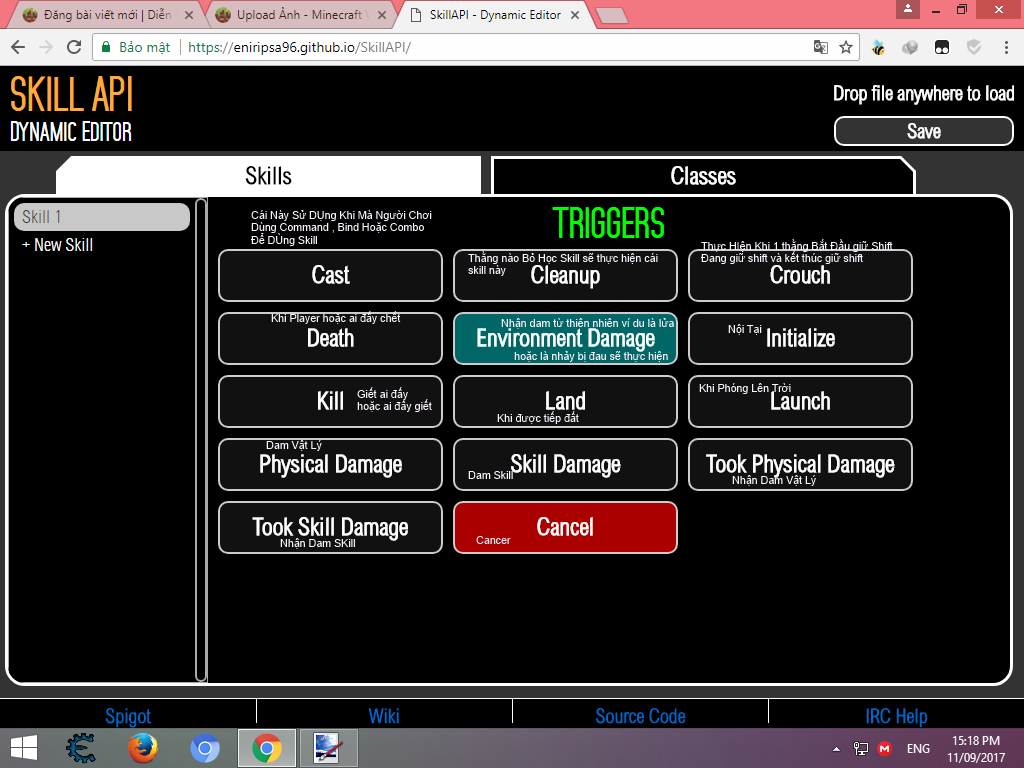Viewport: 1024px width, 768px height.
Task: Close the 'Upload Ảnh - Minecraft' tab
Action: pyautogui.click(x=382, y=14)
